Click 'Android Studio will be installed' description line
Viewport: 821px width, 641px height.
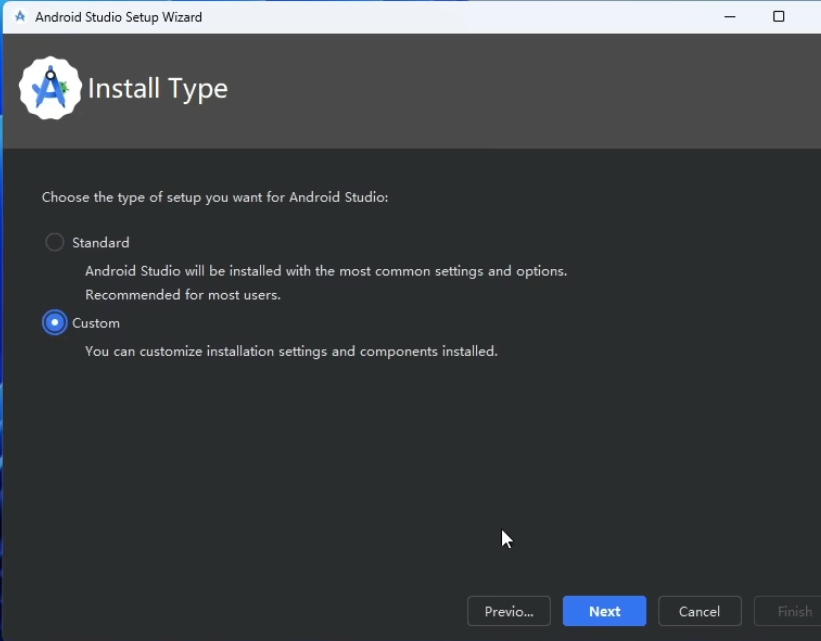[x=326, y=271]
